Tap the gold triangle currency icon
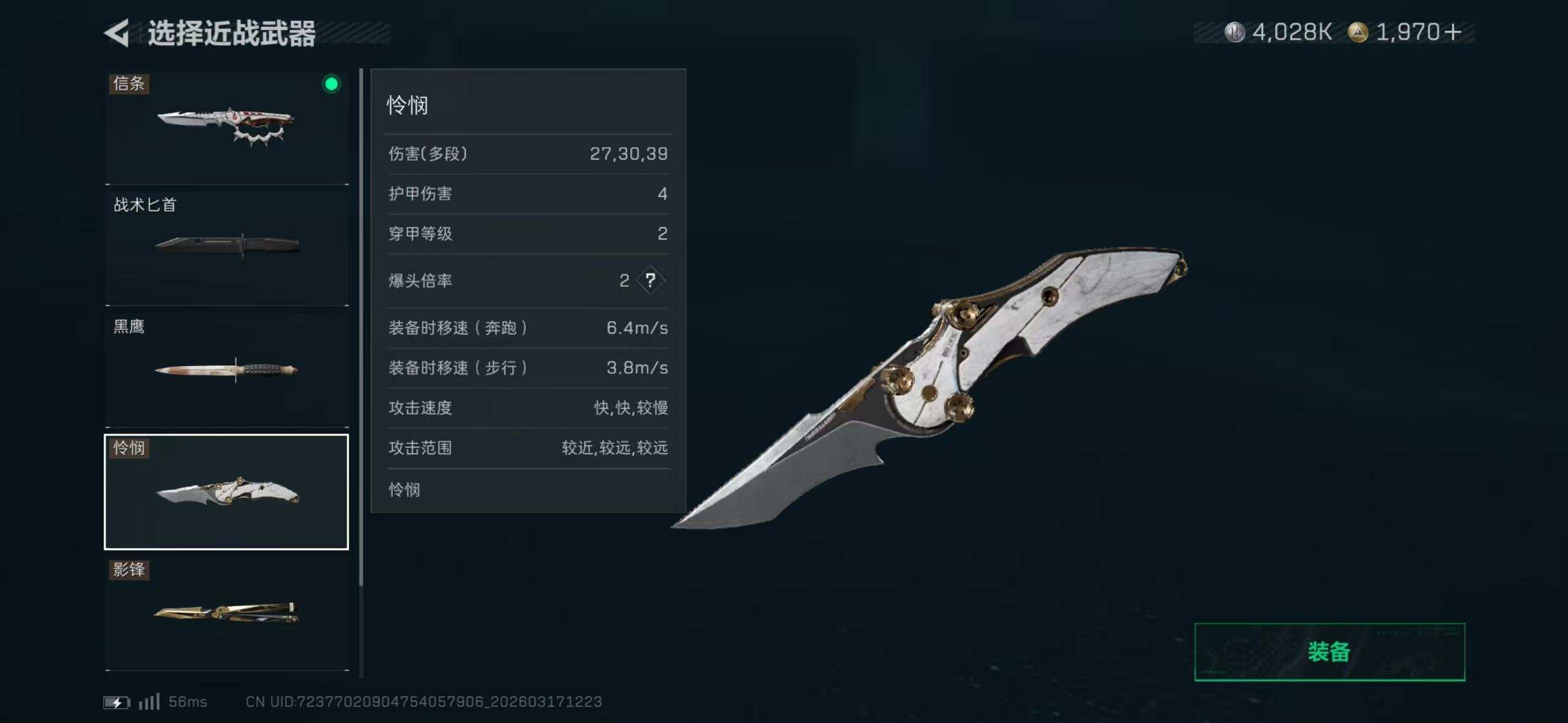The width and height of the screenshot is (1568, 723). (1358, 32)
